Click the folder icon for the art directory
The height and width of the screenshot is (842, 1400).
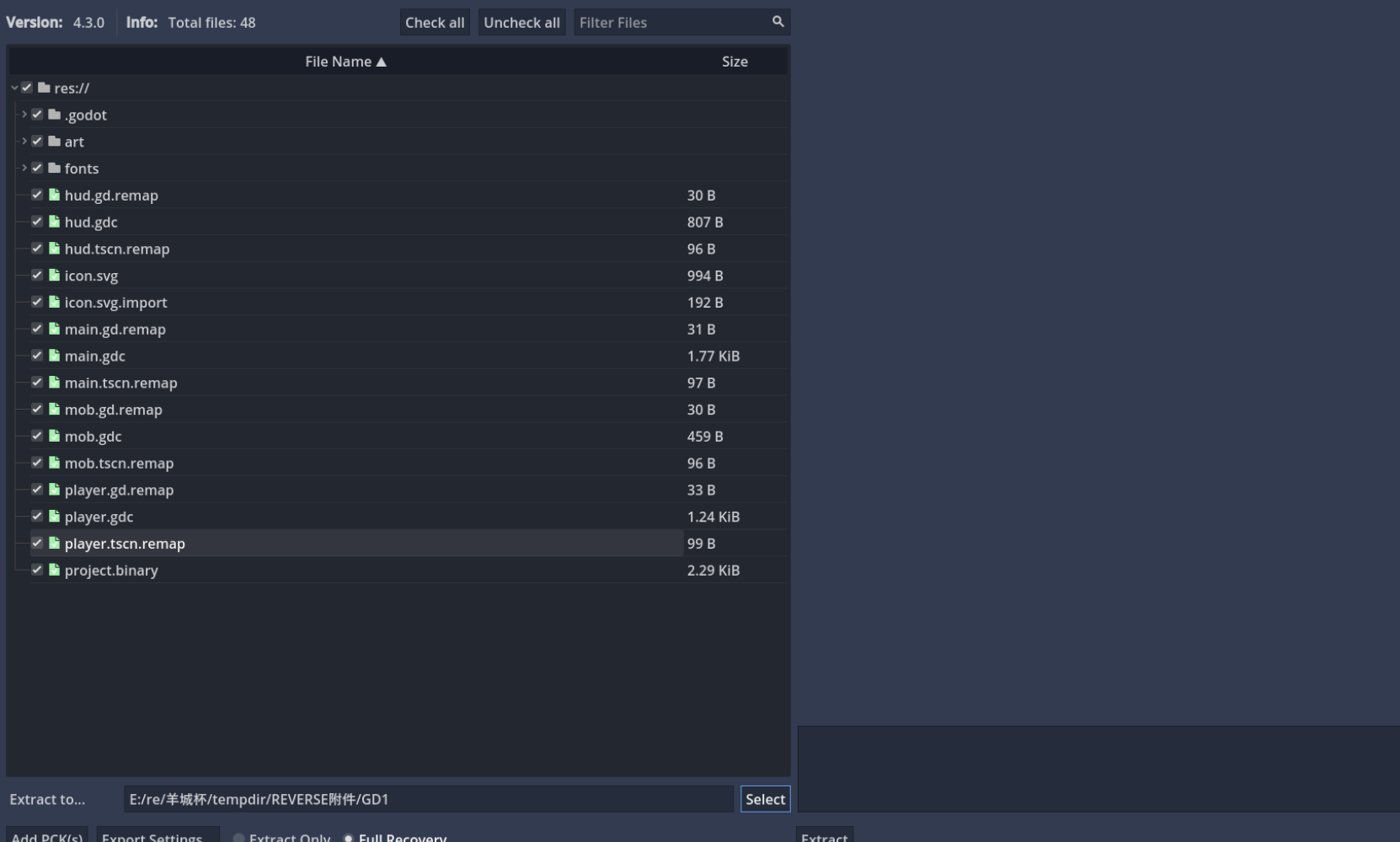point(55,142)
